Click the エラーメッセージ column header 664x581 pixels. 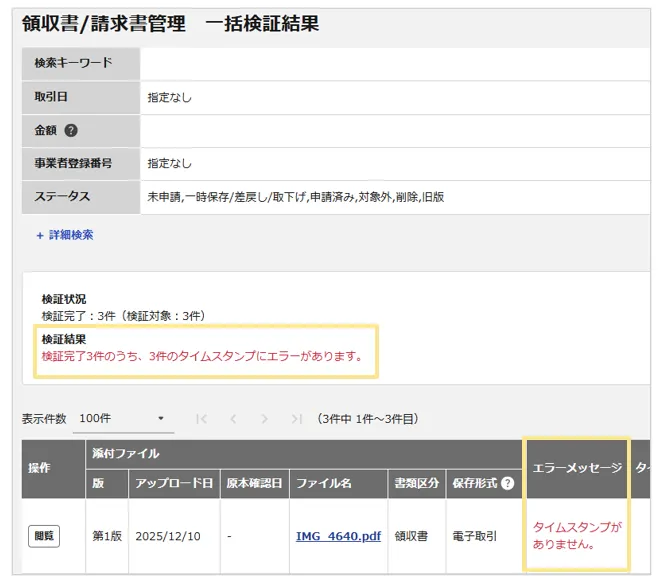point(577,468)
